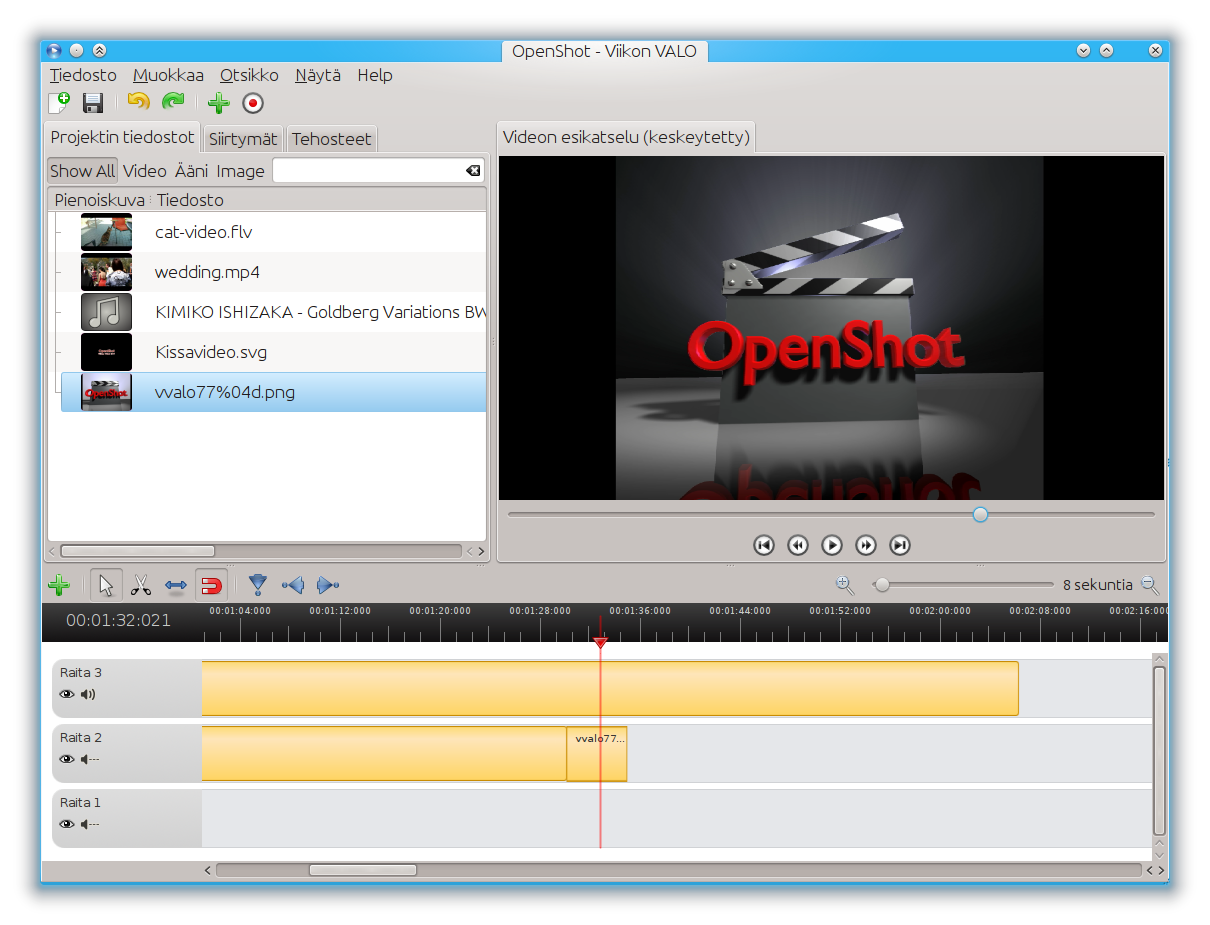Select vvalo77%04d.png in the file list

click(x=273, y=392)
